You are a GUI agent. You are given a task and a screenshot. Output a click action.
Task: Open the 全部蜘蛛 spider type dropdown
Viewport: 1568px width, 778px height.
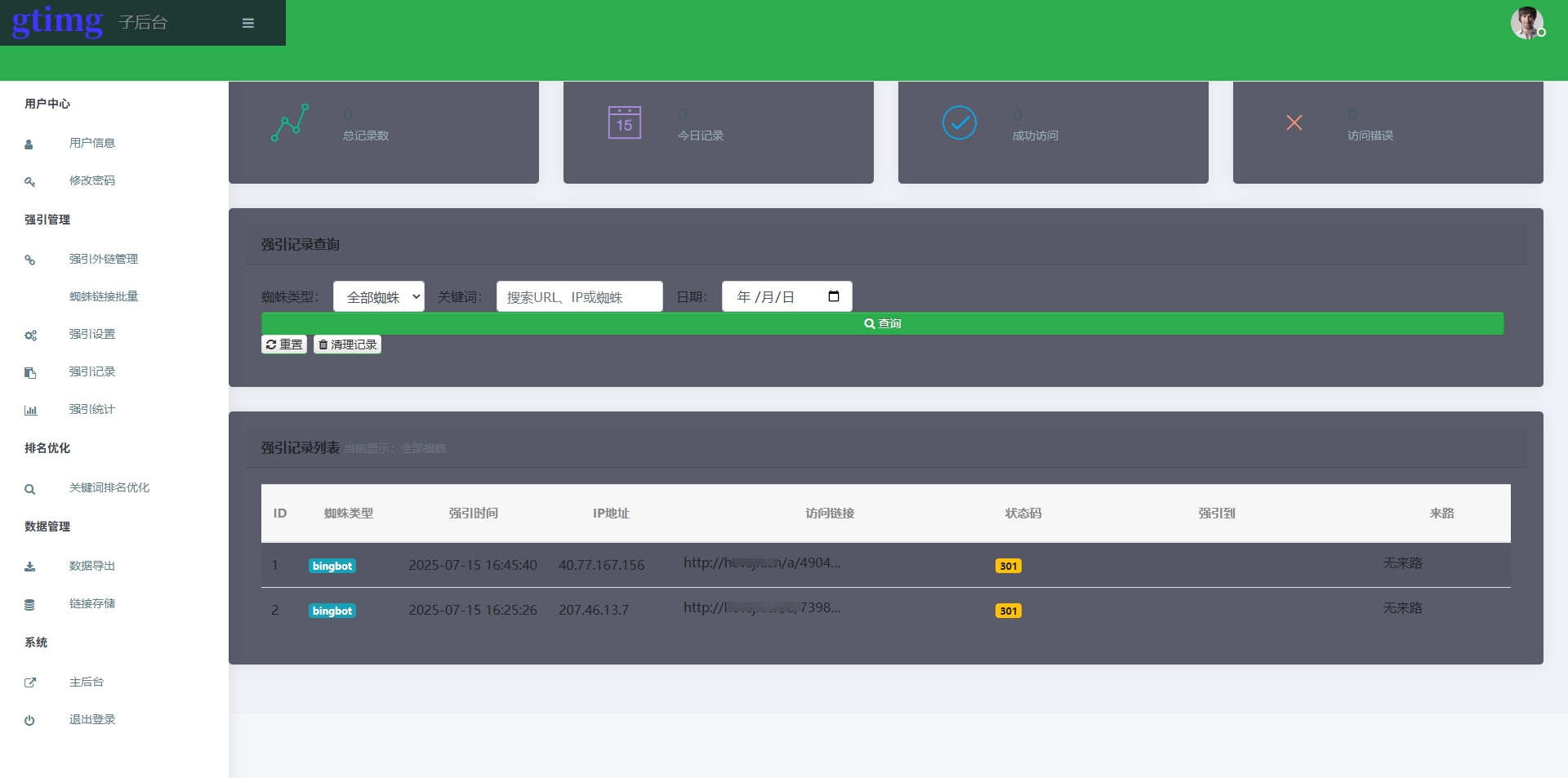point(379,296)
